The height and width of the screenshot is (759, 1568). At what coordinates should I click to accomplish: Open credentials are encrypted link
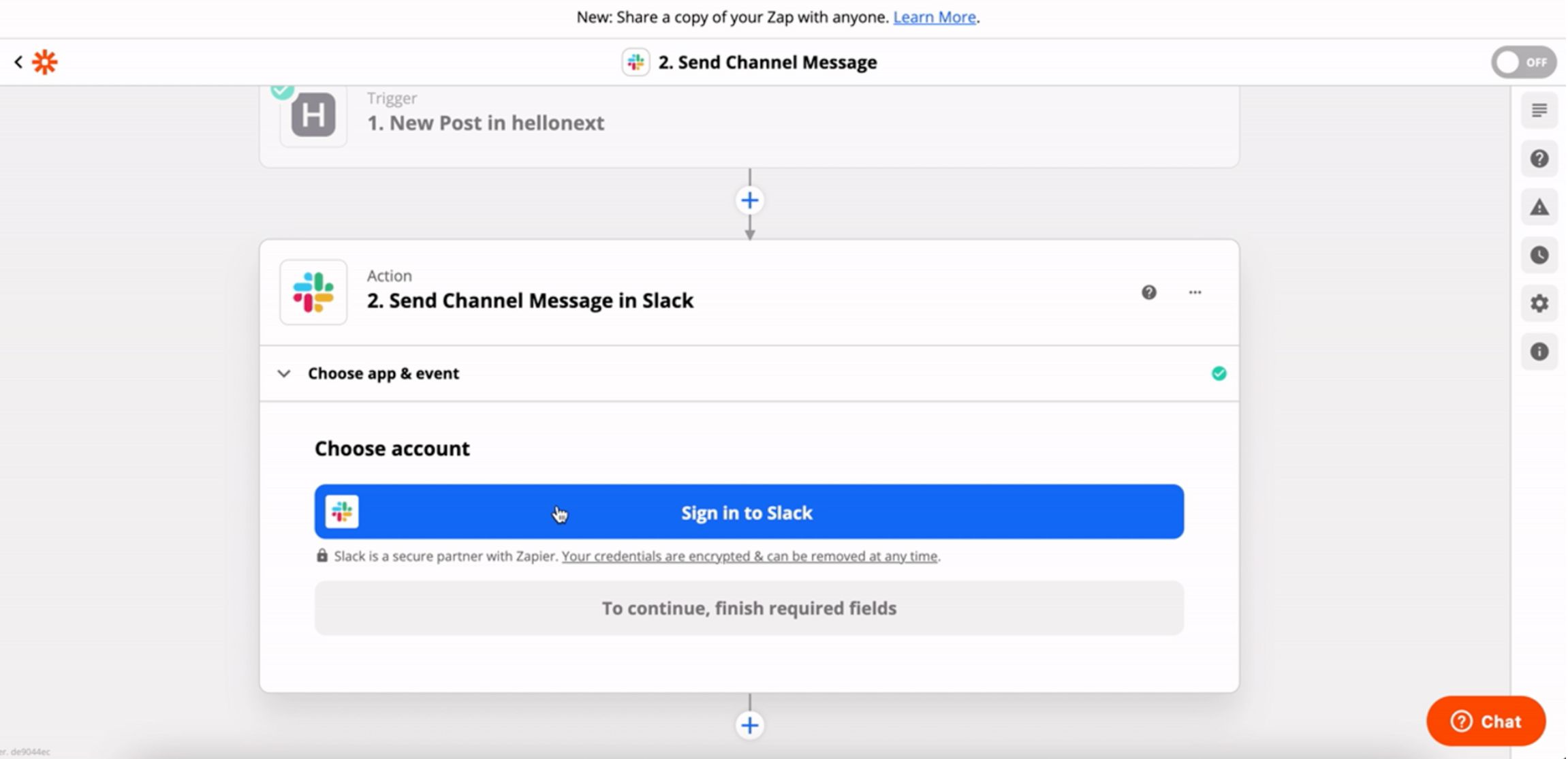[x=749, y=556]
